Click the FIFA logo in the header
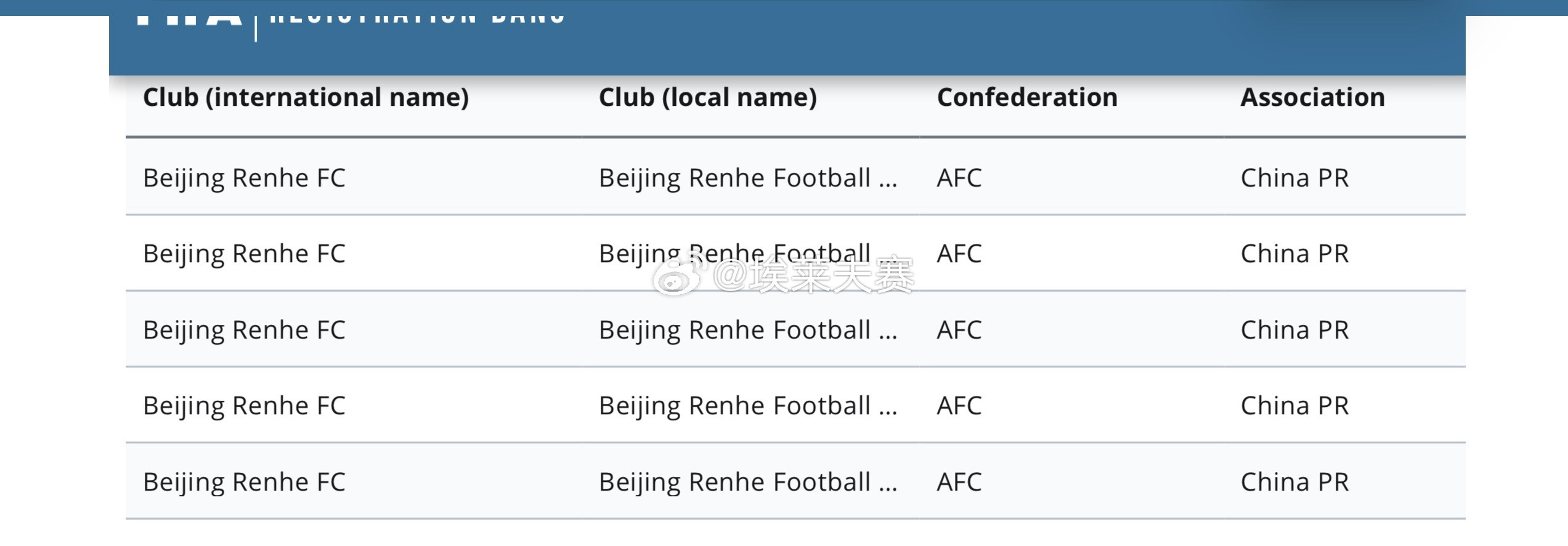The image size is (1568, 546). 189,17
